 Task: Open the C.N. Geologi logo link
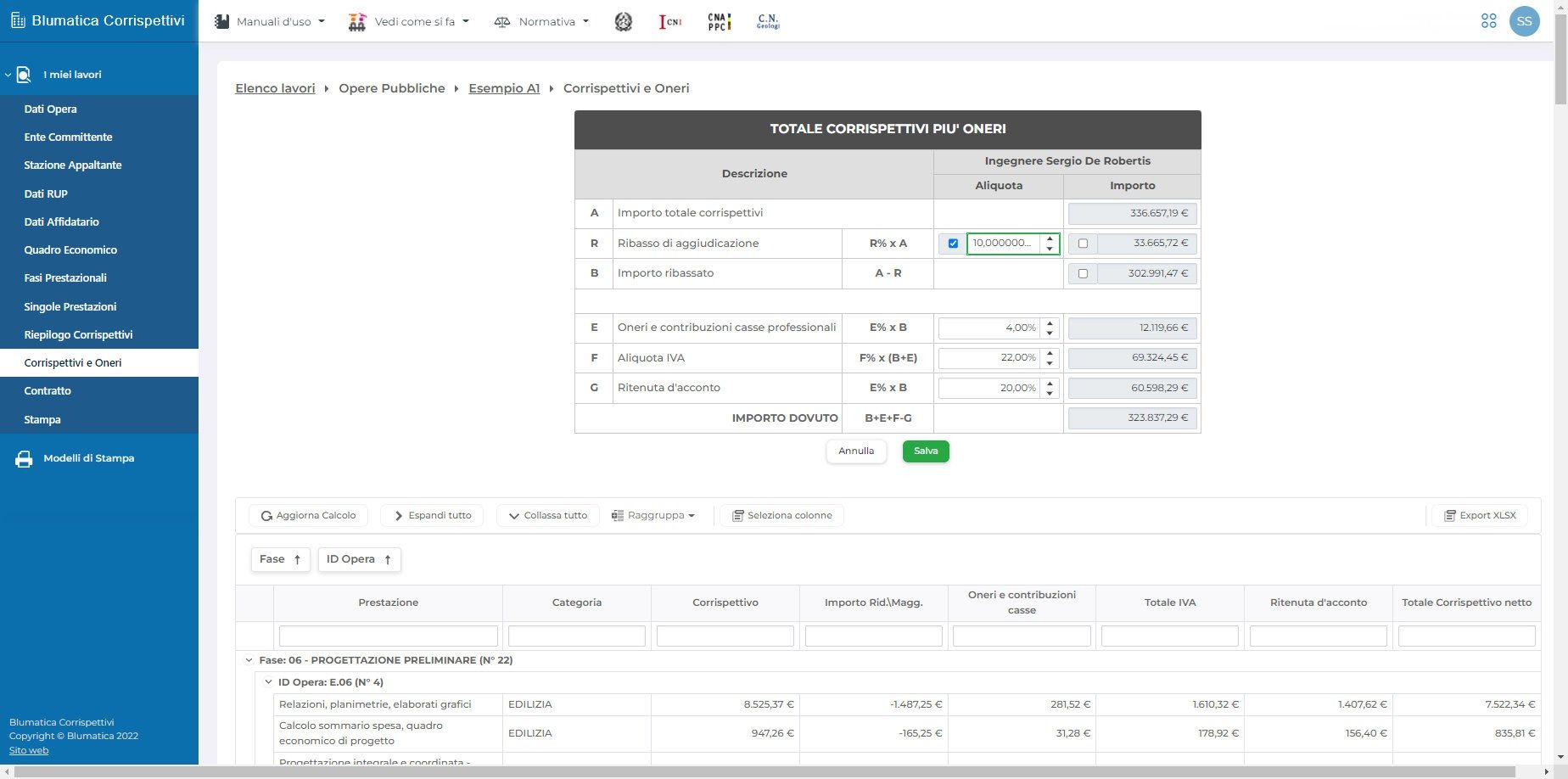[768, 21]
